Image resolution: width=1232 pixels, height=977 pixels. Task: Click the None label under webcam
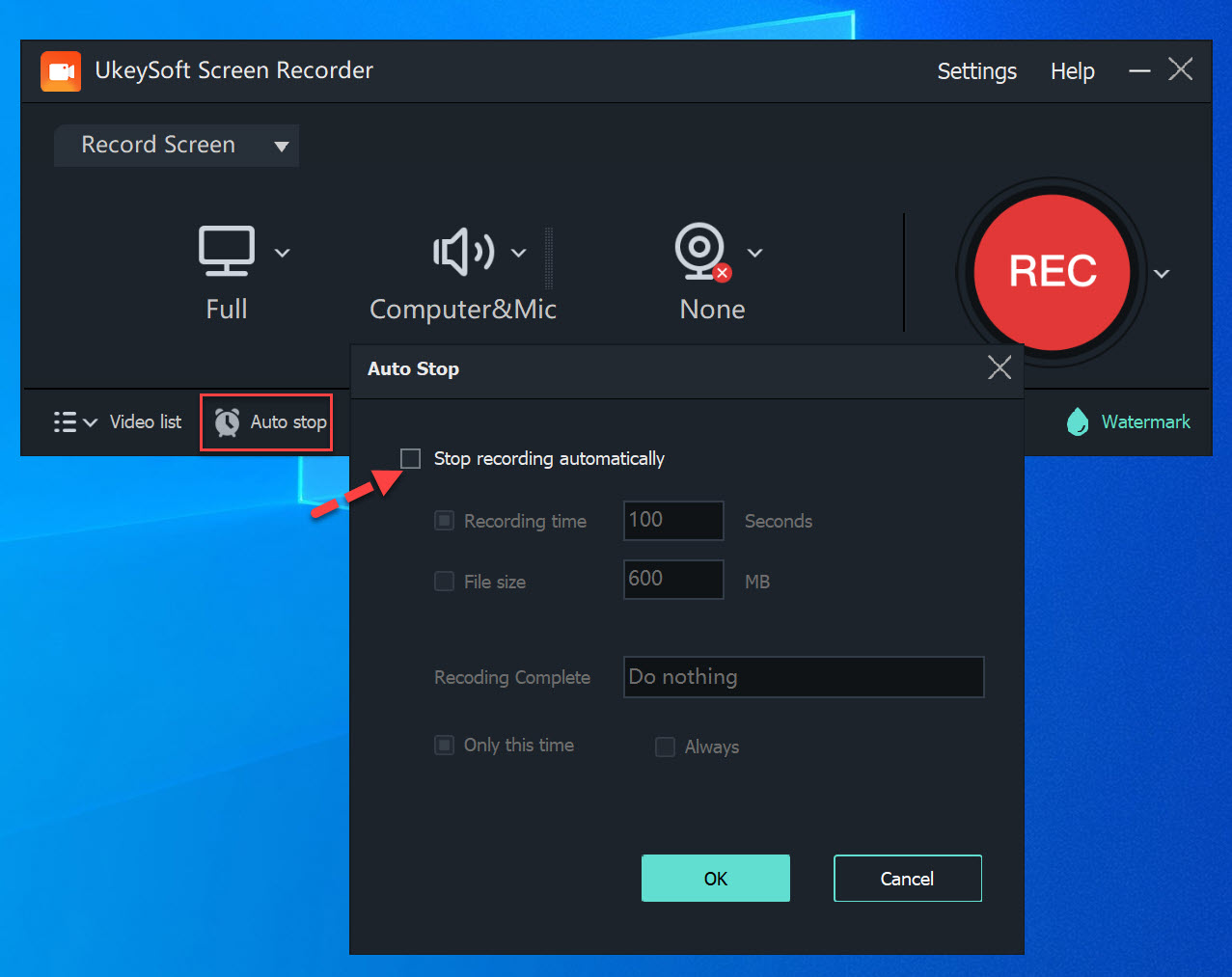click(712, 310)
